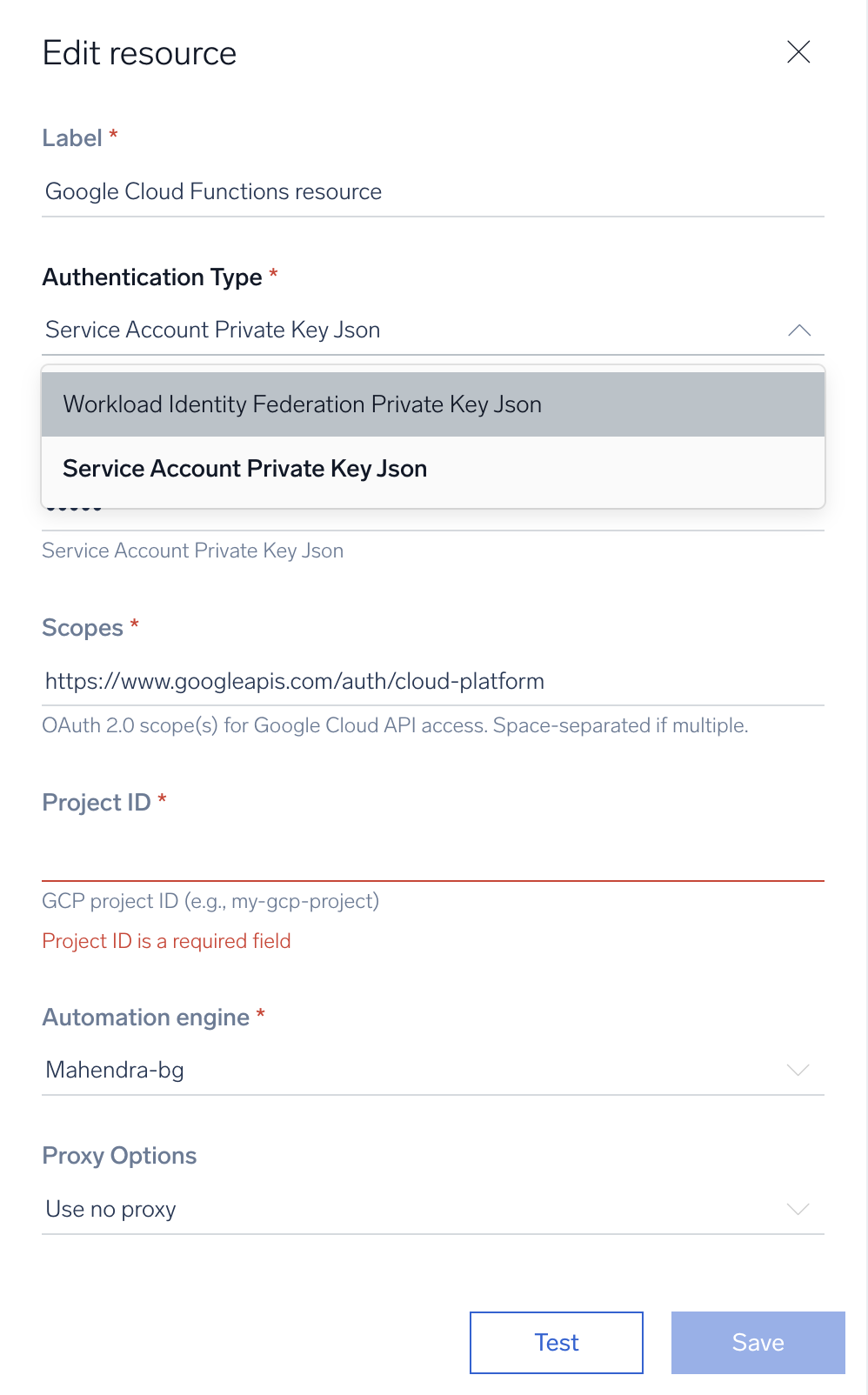Viewport: 868px width, 1395px height.
Task: Click the empty Project ID field
Action: pyautogui.click(x=433, y=857)
